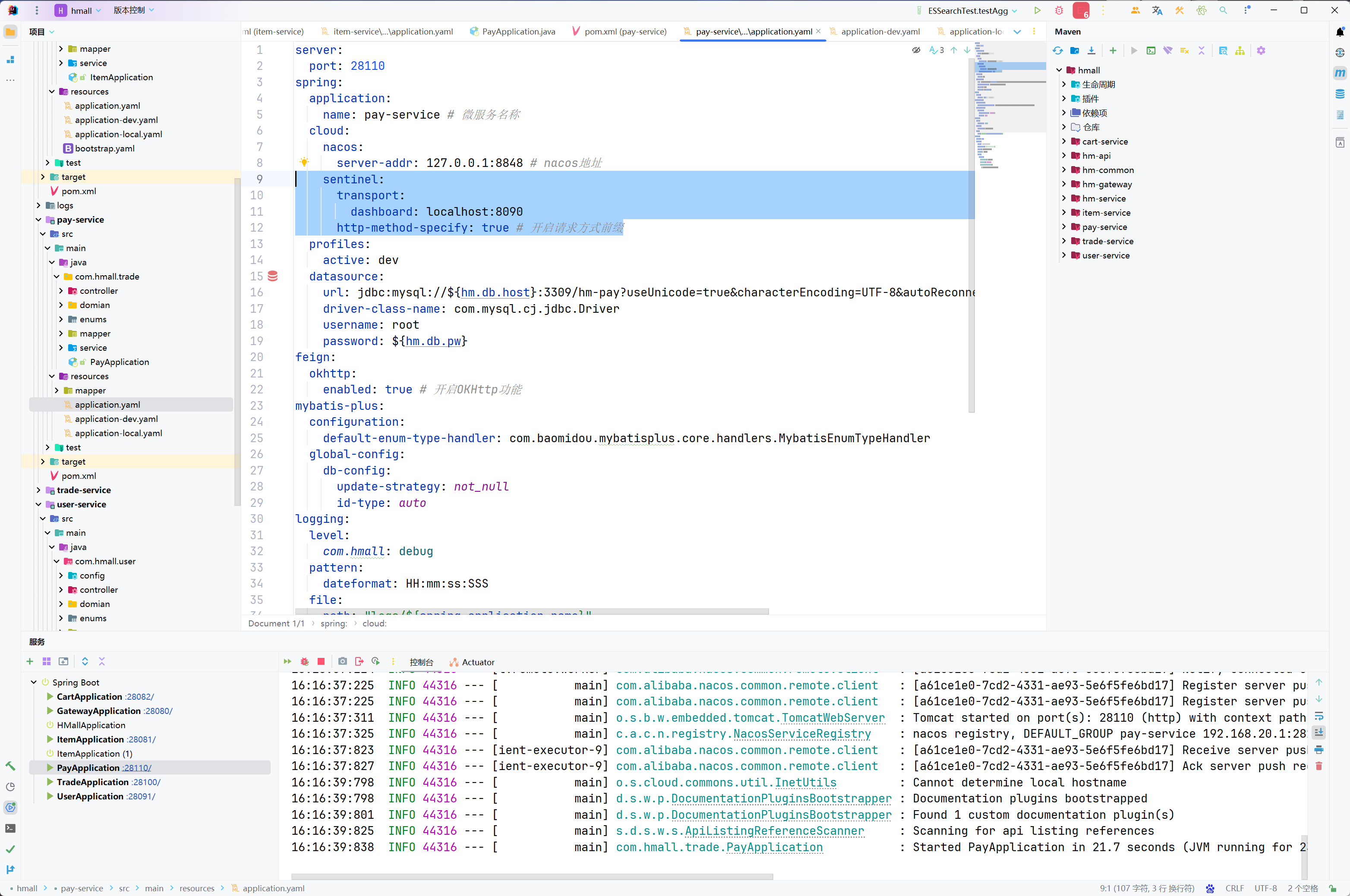The width and height of the screenshot is (1350, 896).
Task: Open application-dev.yaml under pay-service resources
Action: (116, 419)
